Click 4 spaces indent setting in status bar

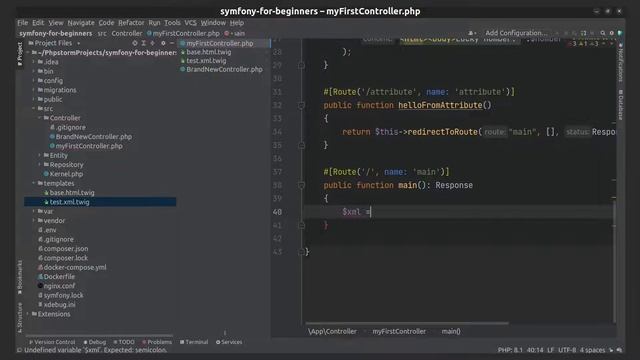(x=592, y=350)
